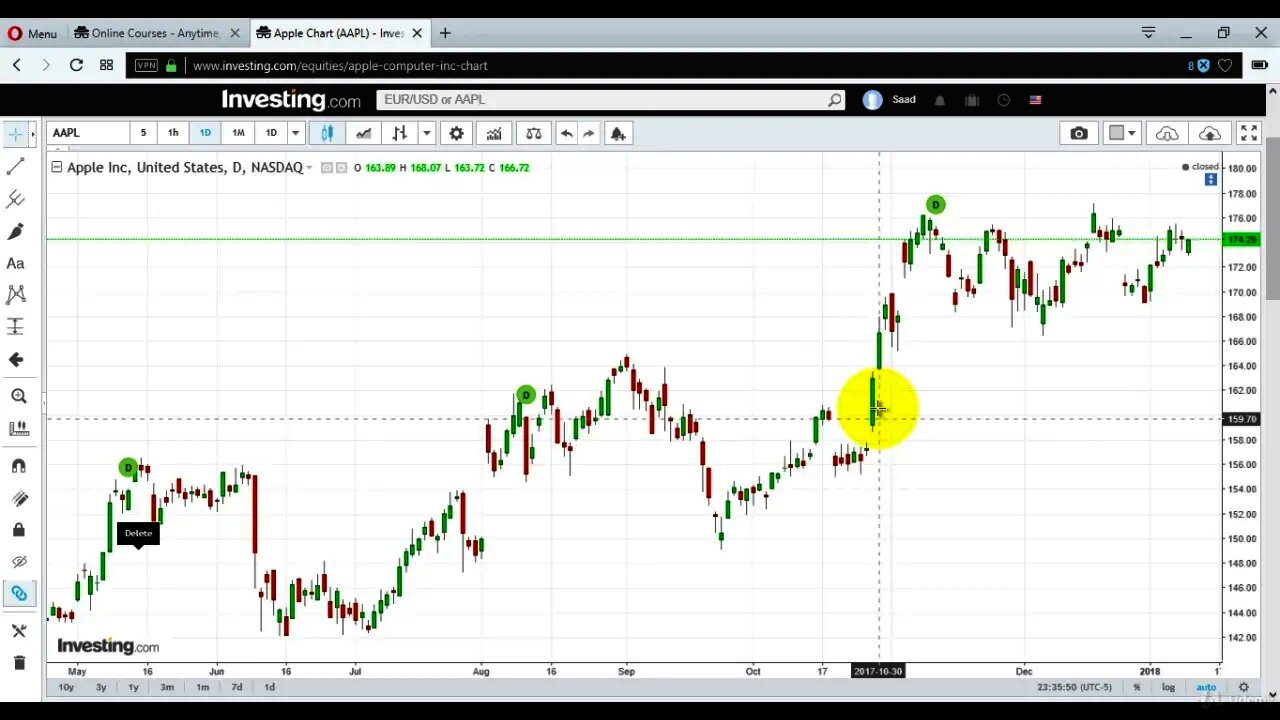This screenshot has width=1280, height=720.
Task: Select the left arrow marker tool
Action: [x=16, y=359]
